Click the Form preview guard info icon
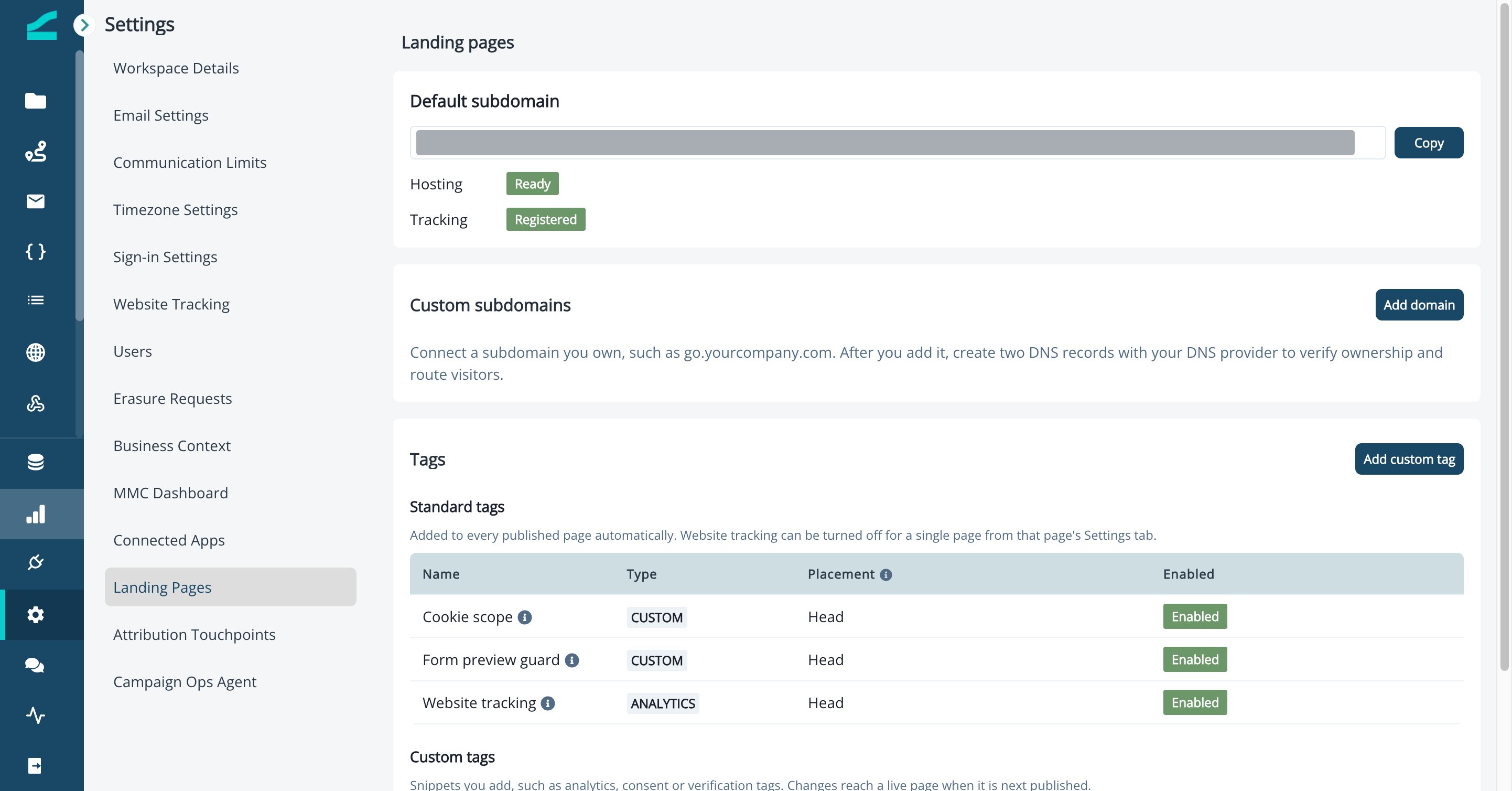The height and width of the screenshot is (791, 1512). coord(571,660)
